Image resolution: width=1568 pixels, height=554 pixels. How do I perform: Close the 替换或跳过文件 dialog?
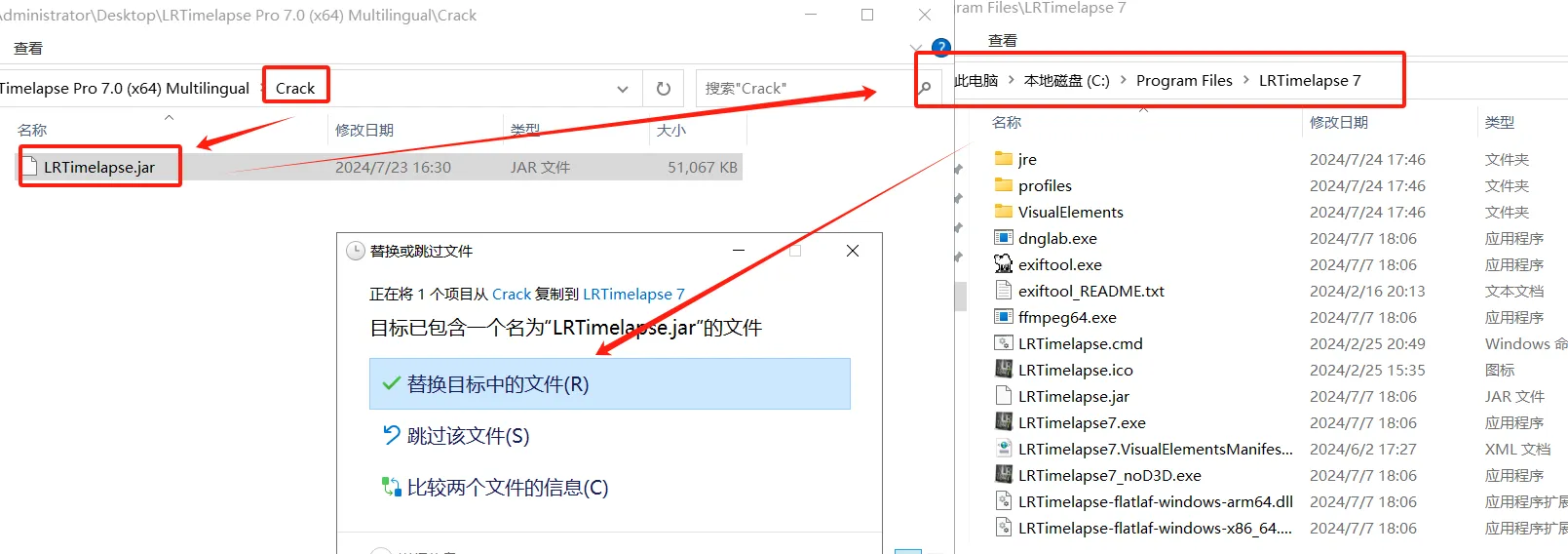[853, 251]
